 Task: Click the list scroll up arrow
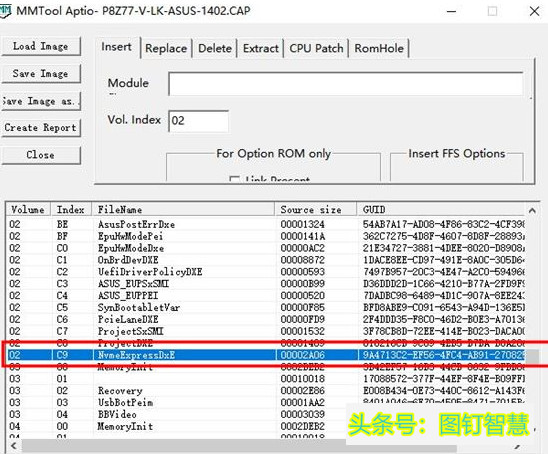[x=532, y=210]
